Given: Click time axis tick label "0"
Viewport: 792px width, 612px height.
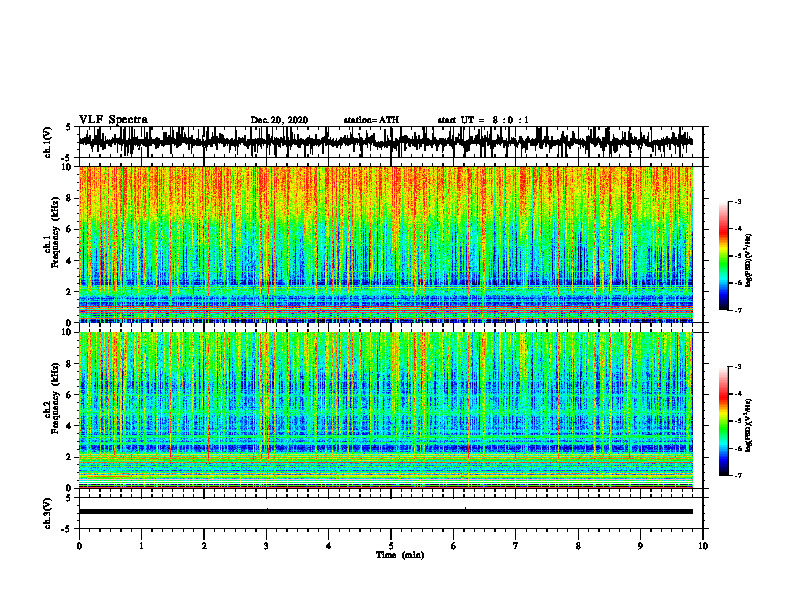Looking at the screenshot, I should pyautogui.click(x=79, y=546).
